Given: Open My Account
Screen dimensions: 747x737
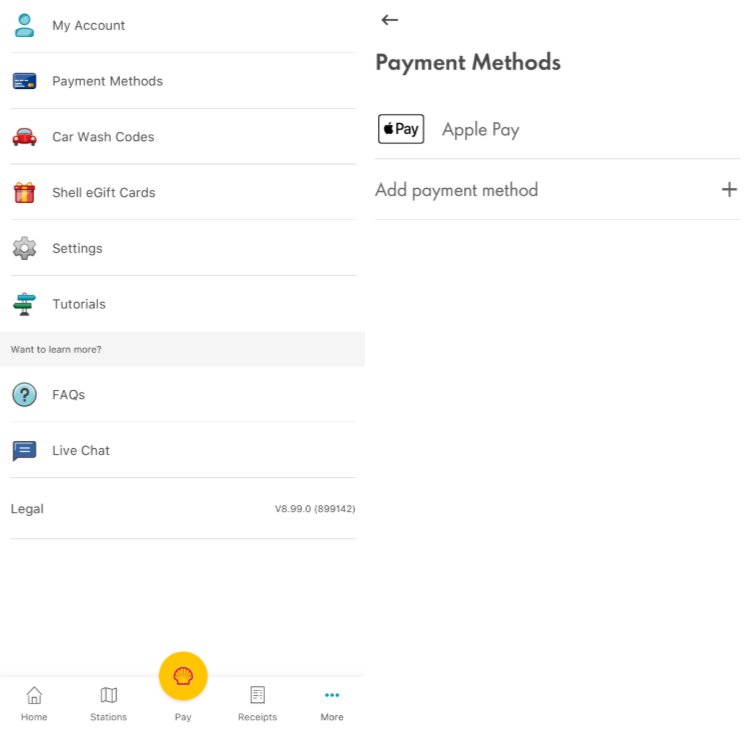Looking at the screenshot, I should click(x=183, y=25).
